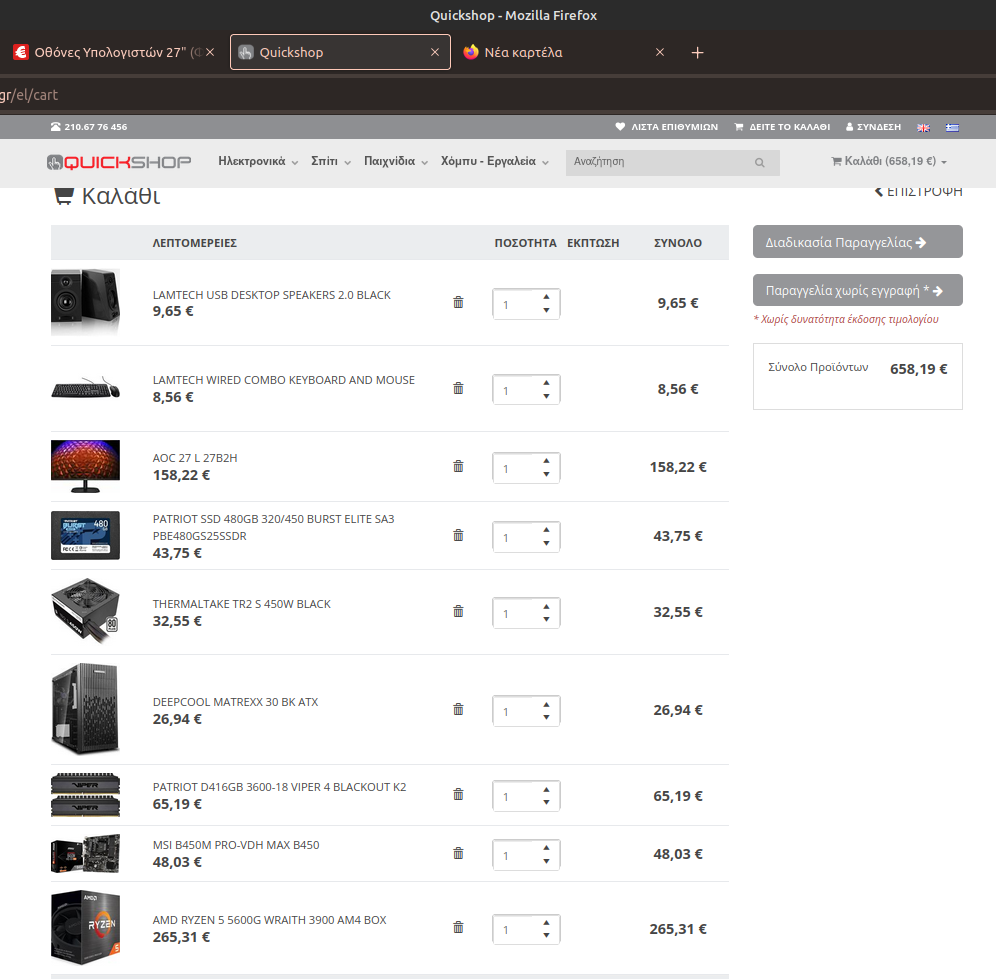Click the Deepcool case thumbnail

[x=85, y=709]
